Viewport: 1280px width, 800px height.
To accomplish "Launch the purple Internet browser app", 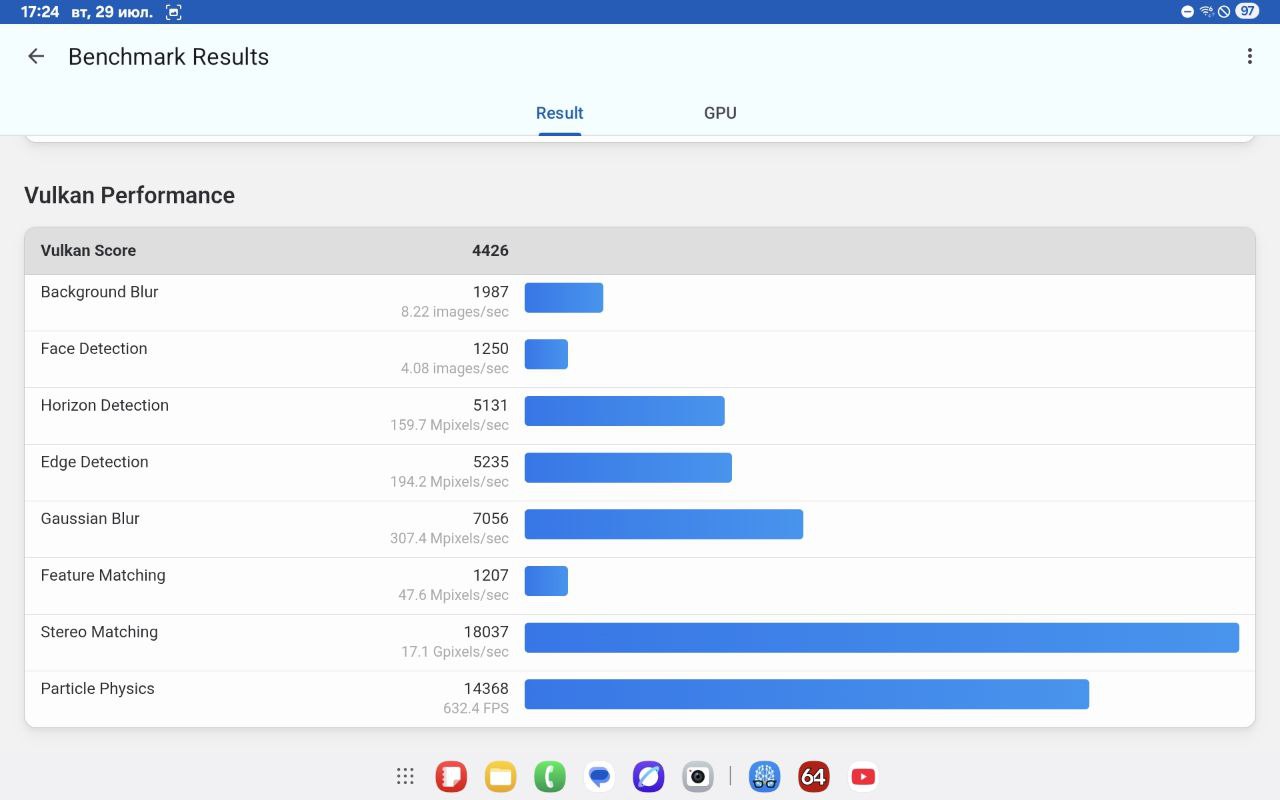I will tap(648, 776).
